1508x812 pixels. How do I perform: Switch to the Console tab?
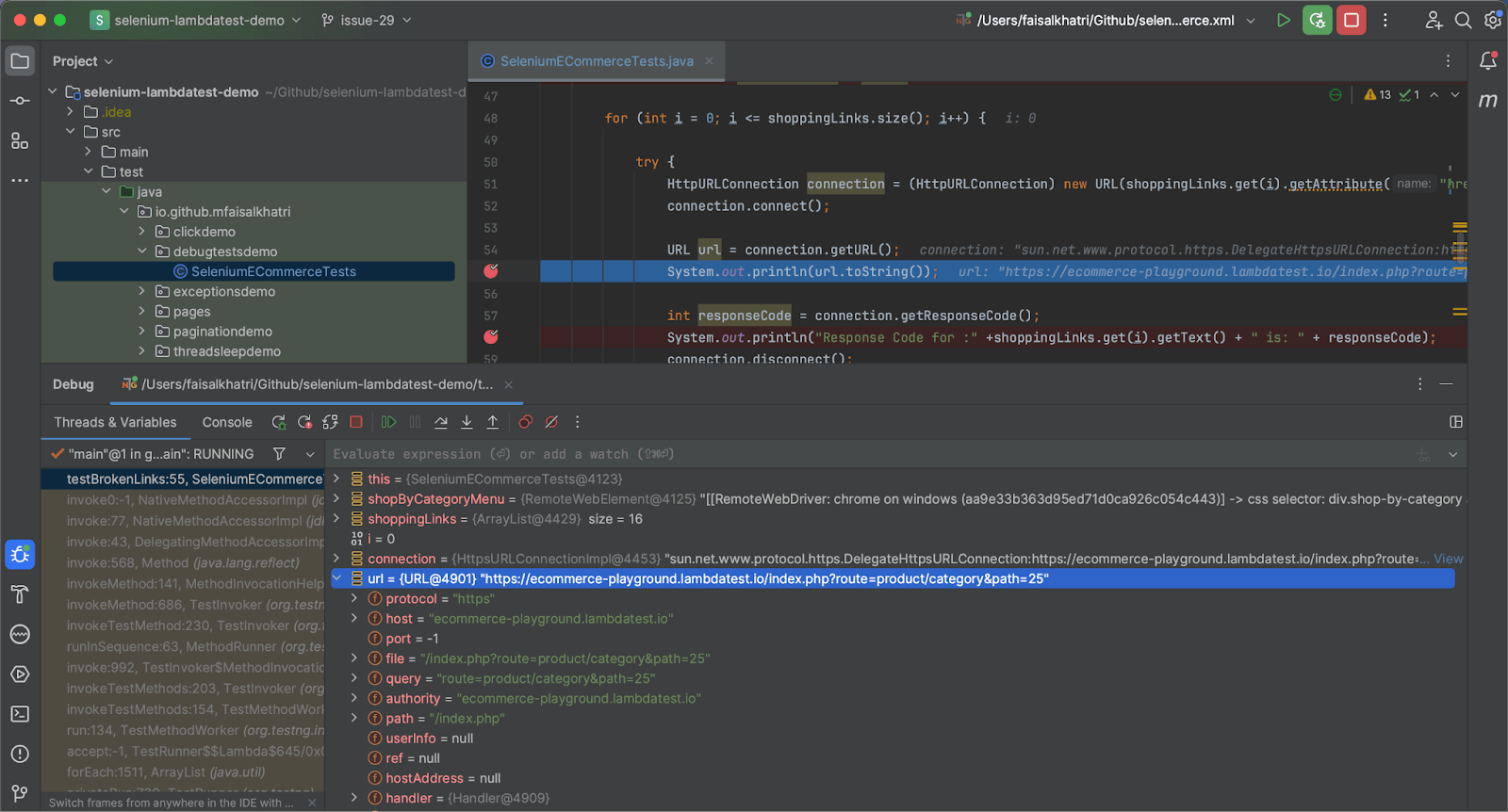[x=227, y=422]
